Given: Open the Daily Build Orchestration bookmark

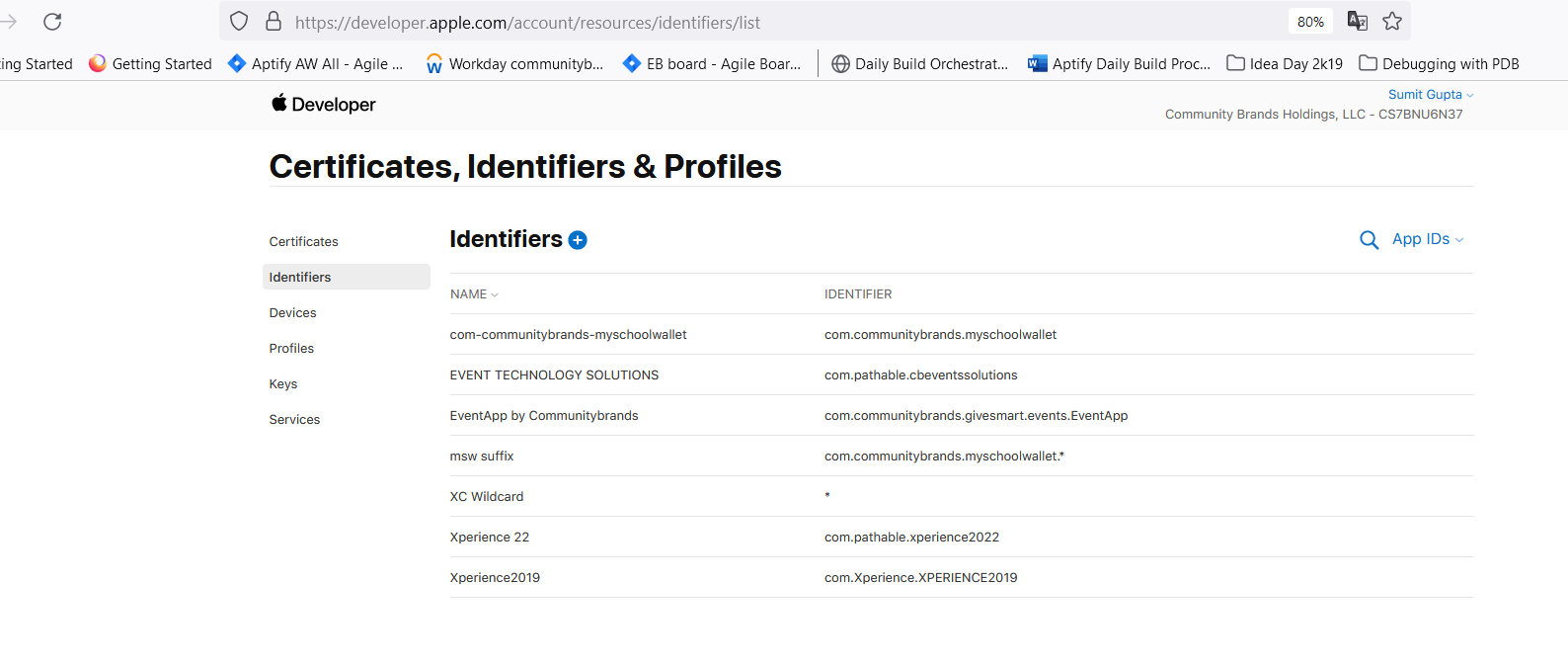Looking at the screenshot, I should click(920, 64).
